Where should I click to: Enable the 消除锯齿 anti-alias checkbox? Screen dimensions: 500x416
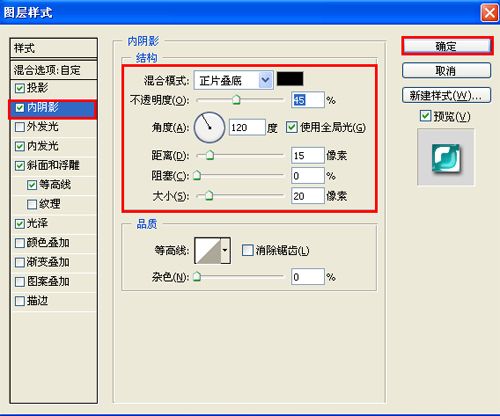247,250
